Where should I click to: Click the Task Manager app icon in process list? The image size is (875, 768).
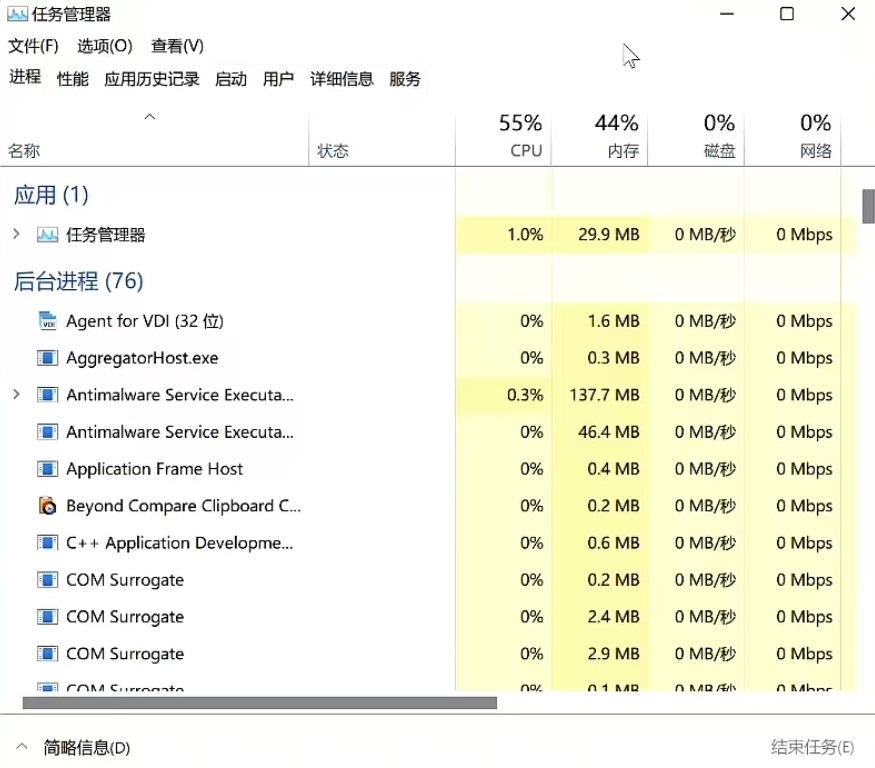47,235
